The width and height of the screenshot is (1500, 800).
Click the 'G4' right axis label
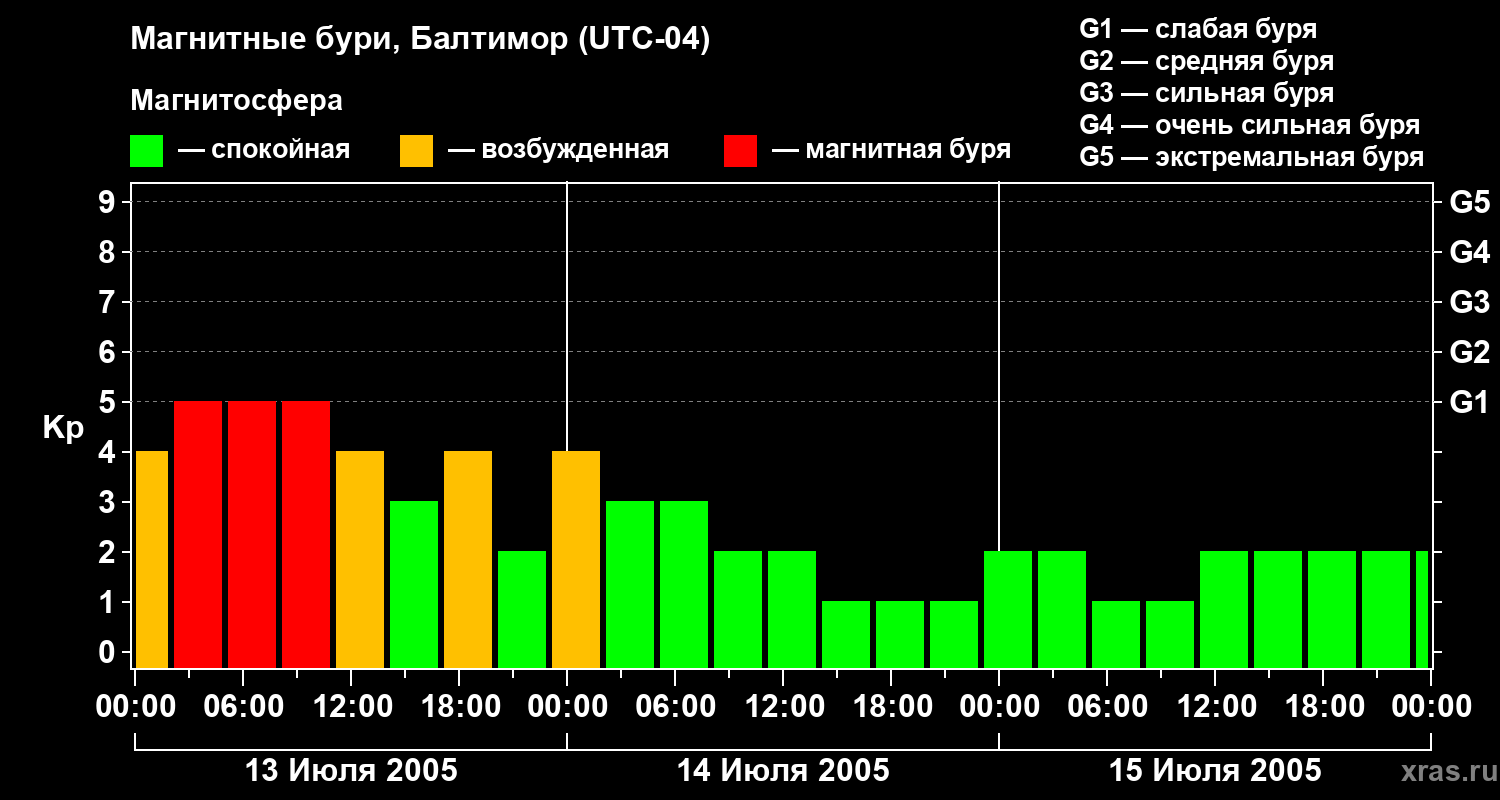click(x=1469, y=253)
